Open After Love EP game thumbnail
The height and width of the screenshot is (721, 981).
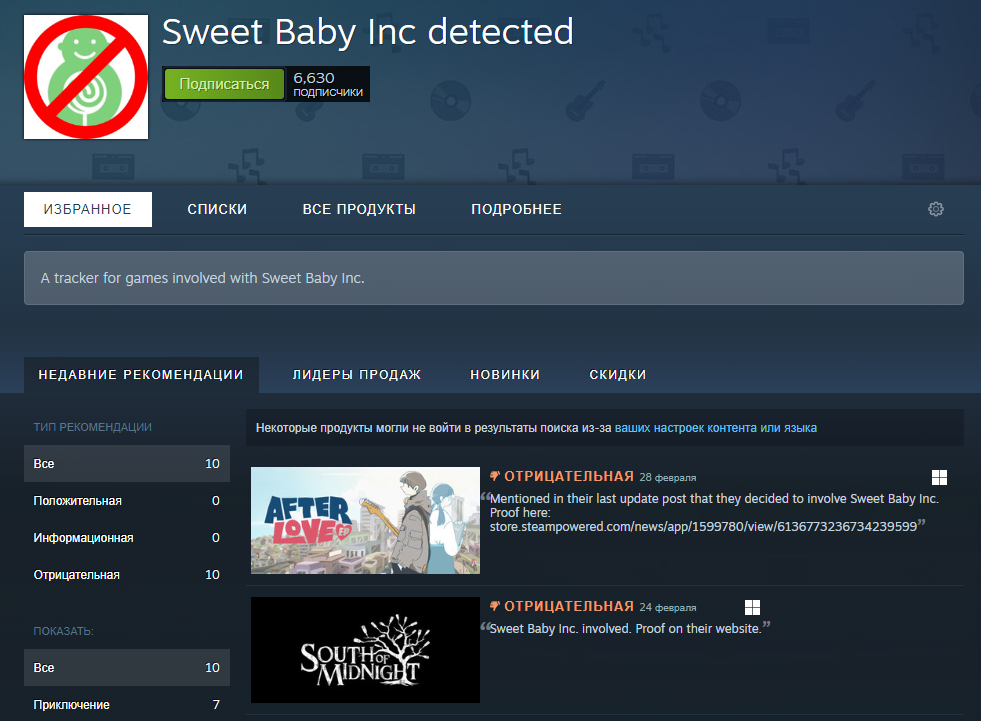coord(365,520)
